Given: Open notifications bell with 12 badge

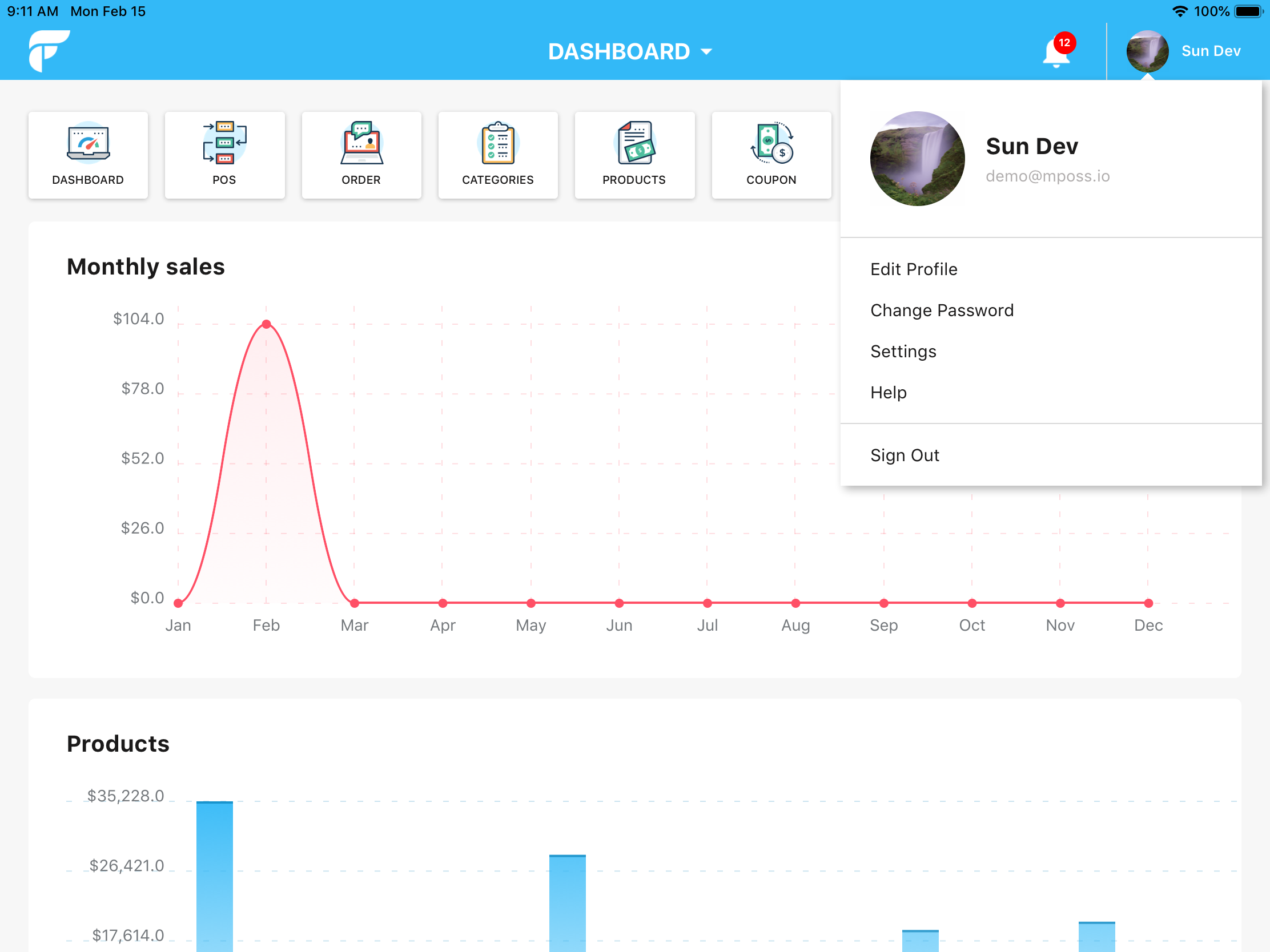Looking at the screenshot, I should (x=1058, y=50).
